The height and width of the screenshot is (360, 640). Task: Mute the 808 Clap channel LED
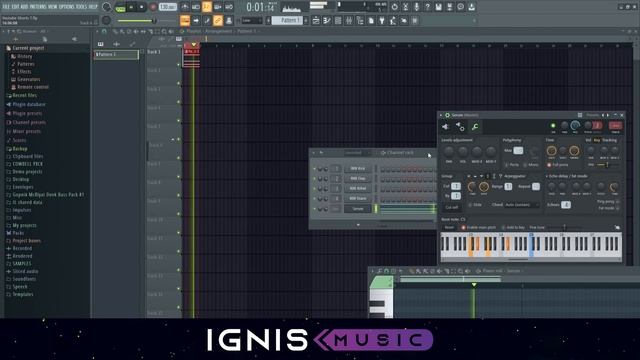coord(314,179)
